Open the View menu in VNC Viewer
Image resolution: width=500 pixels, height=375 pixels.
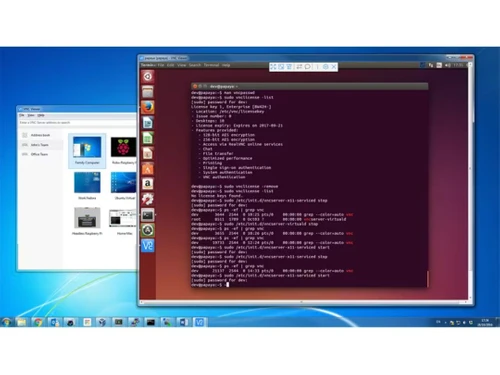coord(31,115)
